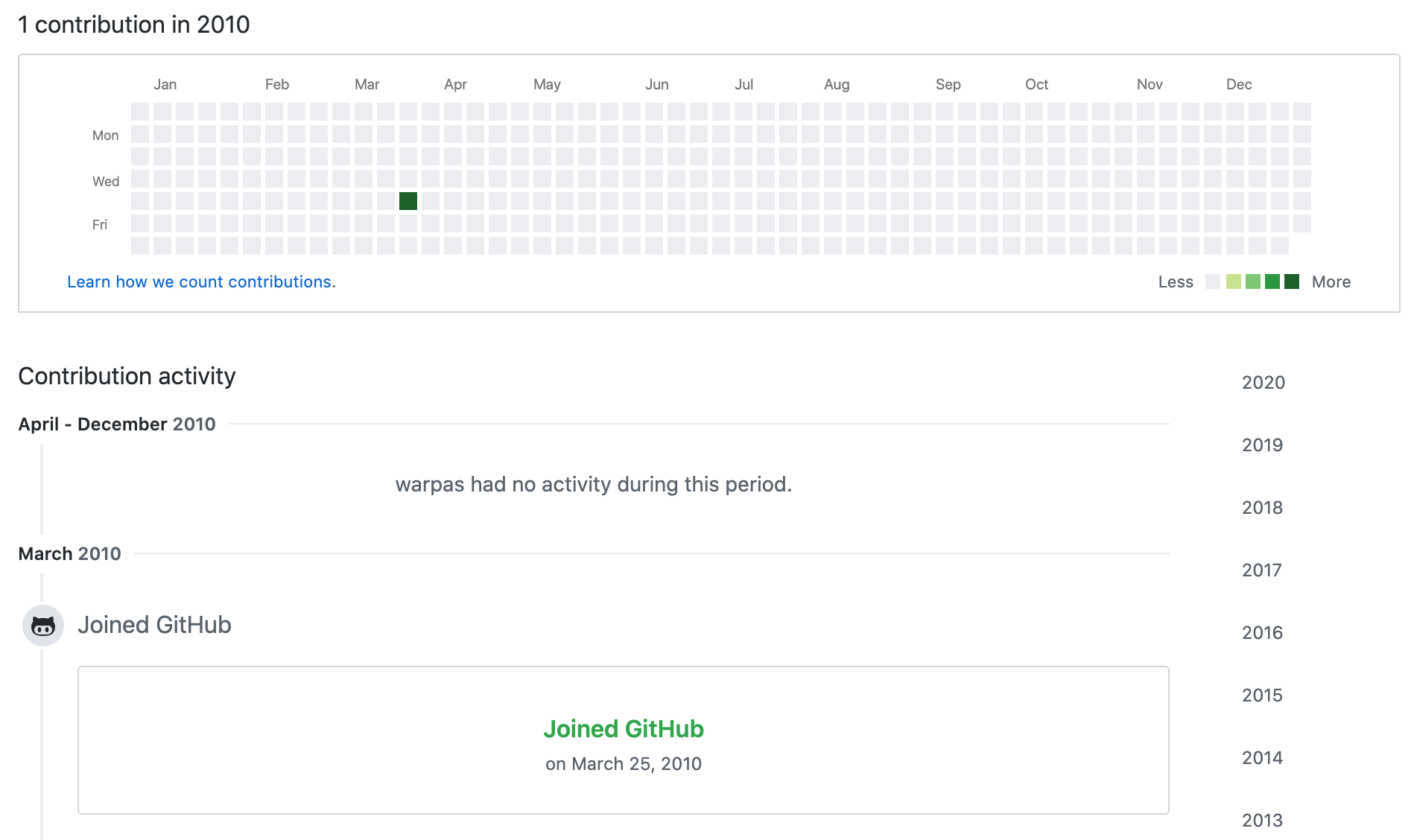The height and width of the screenshot is (840, 1411).
Task: Click the 'Contribution activity' heading
Action: (127, 376)
